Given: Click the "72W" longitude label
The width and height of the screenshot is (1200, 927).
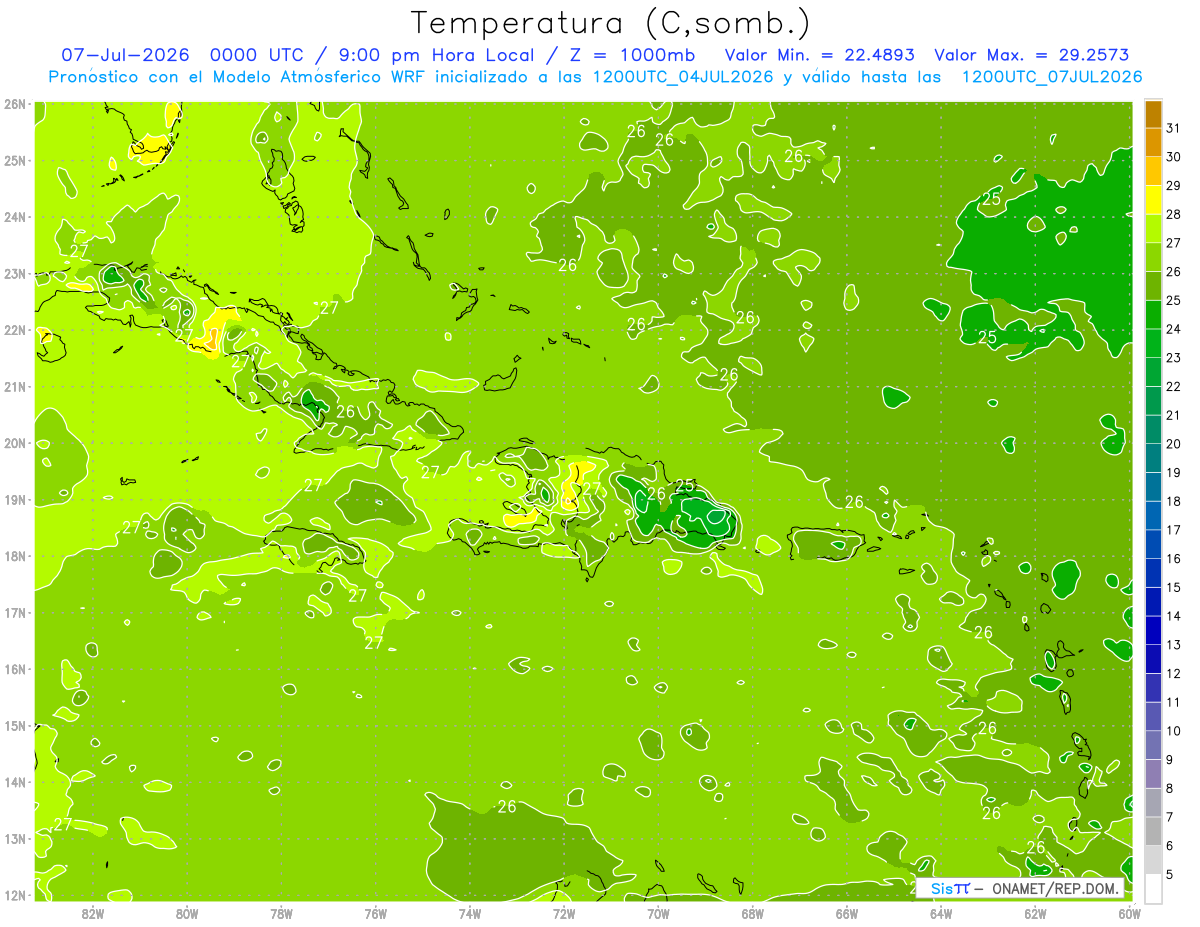Looking at the screenshot, I should click(x=564, y=913).
